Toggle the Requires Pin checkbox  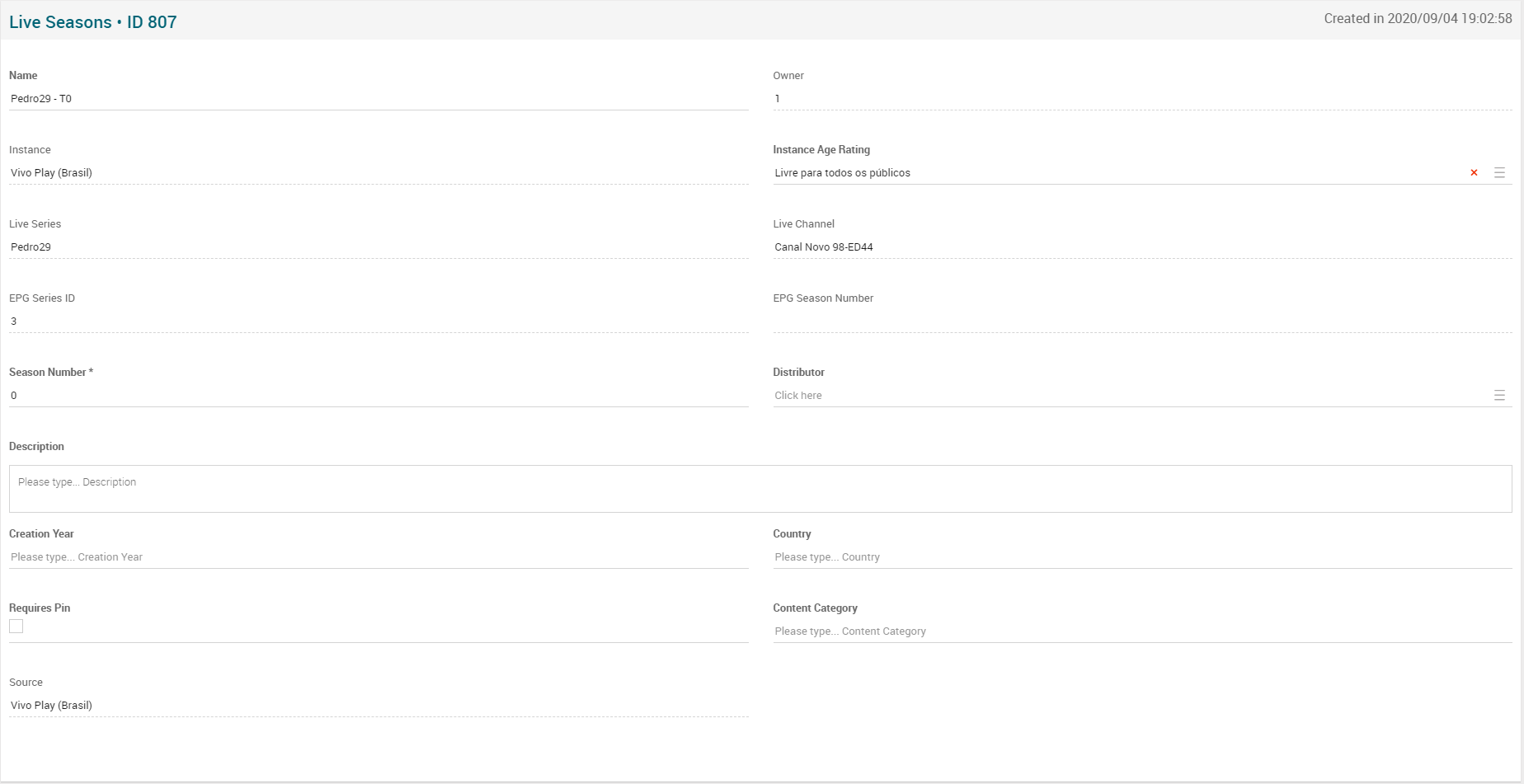pyautogui.click(x=16, y=627)
